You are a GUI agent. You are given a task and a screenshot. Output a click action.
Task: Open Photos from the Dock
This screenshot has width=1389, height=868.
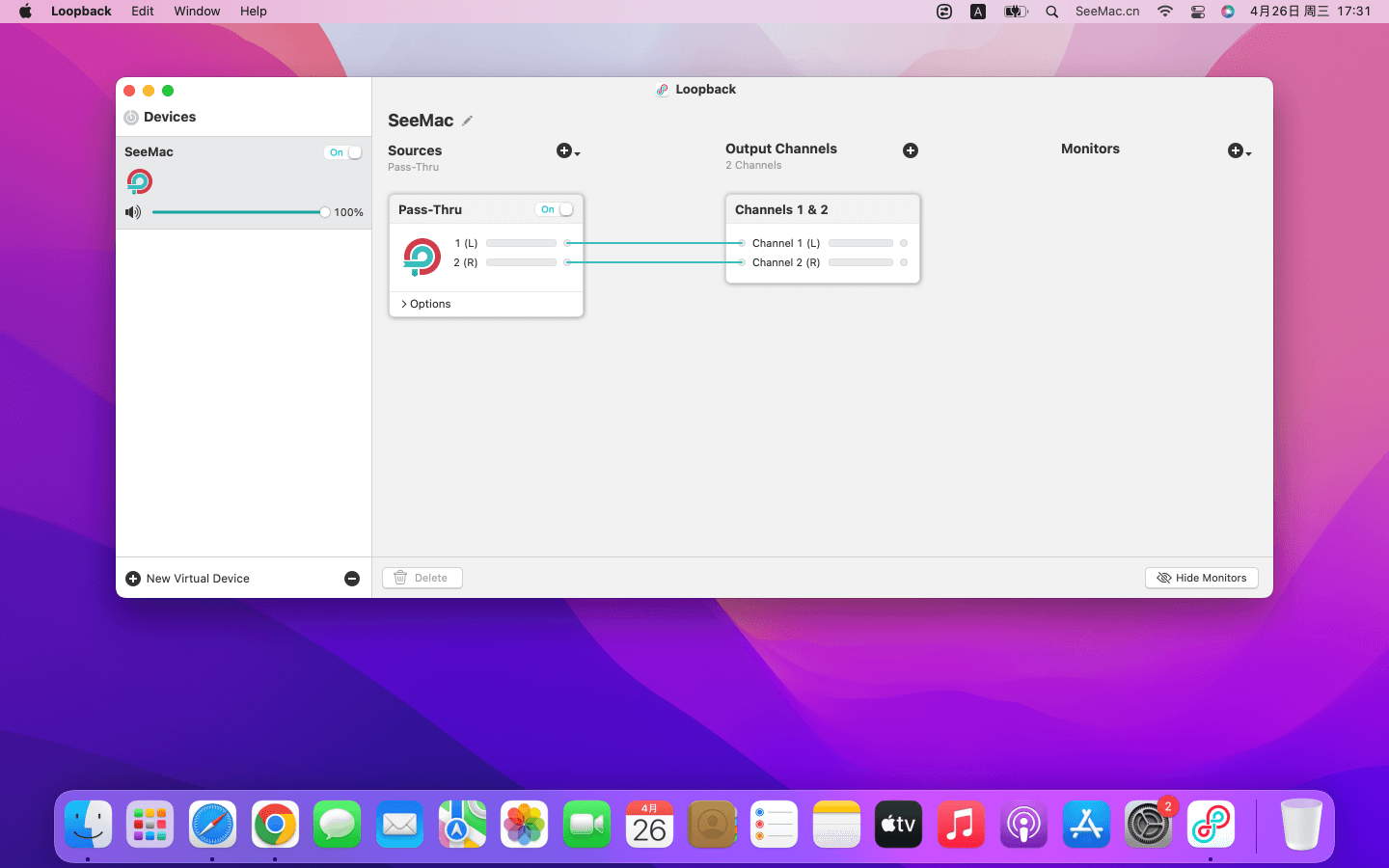click(525, 825)
